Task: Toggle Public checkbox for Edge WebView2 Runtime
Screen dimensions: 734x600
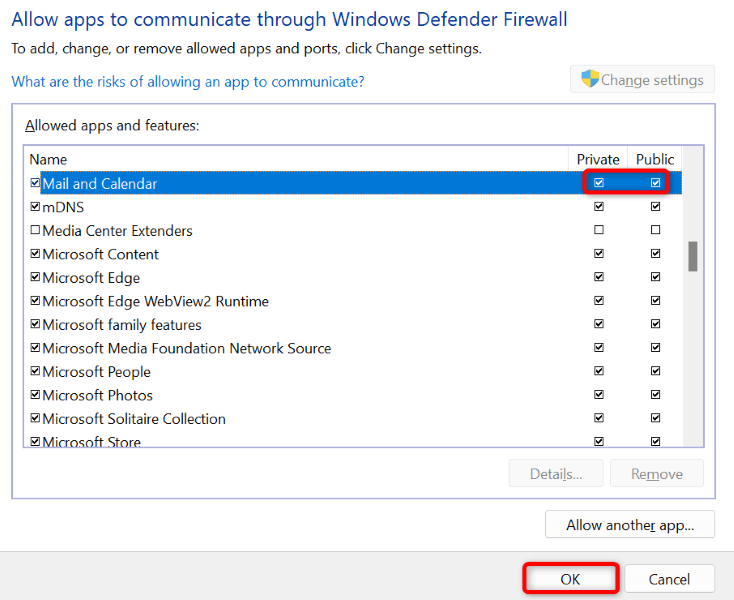Action: tap(655, 300)
